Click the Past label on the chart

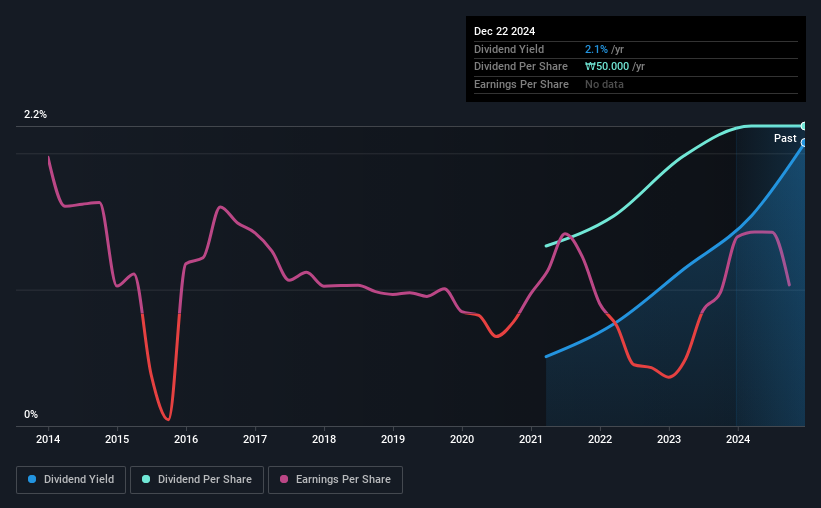pos(785,138)
